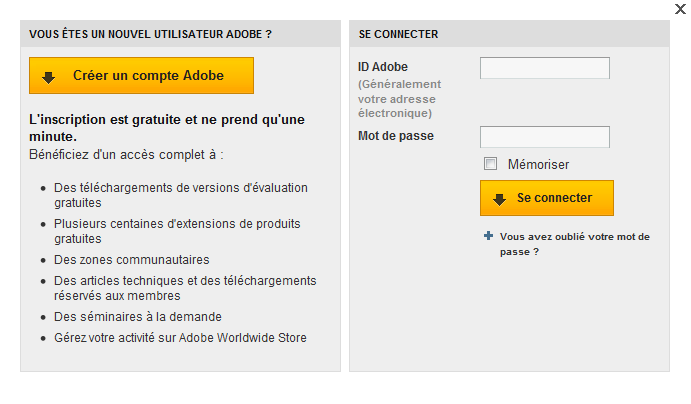Viewport: 691px width, 404px height.
Task: Click the down-arrow icon on Créer un compte
Action: coord(48,77)
